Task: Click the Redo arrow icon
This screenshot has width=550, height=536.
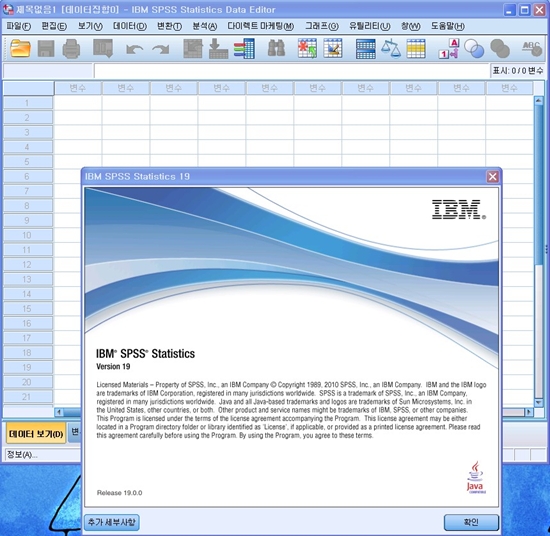Action: 161,49
